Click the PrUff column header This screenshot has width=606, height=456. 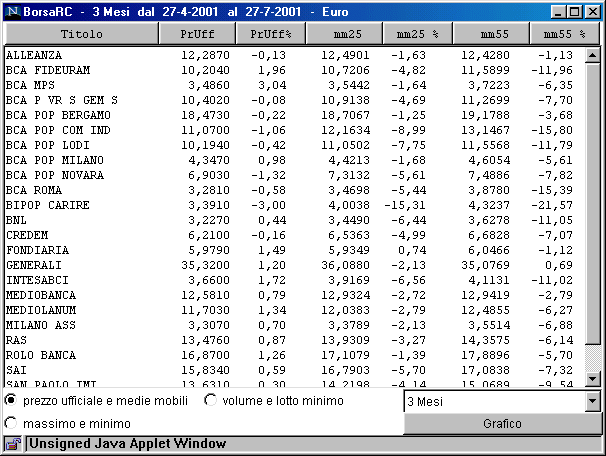(x=197, y=34)
